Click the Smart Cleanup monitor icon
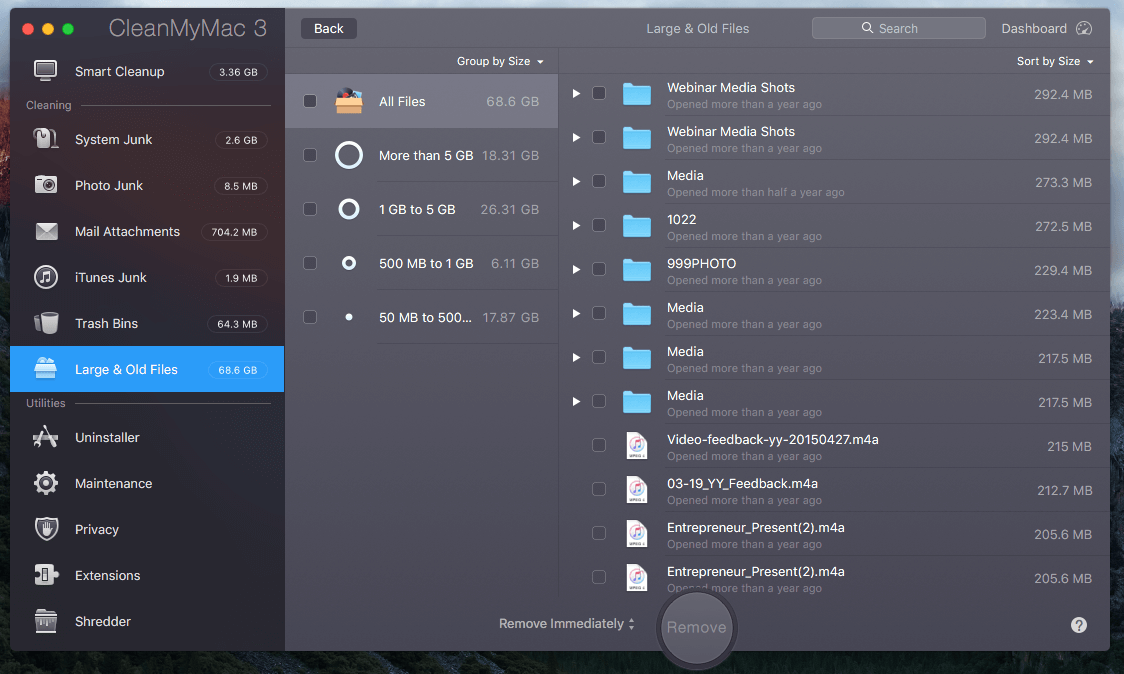Viewport: 1124px width, 674px height. click(46, 71)
